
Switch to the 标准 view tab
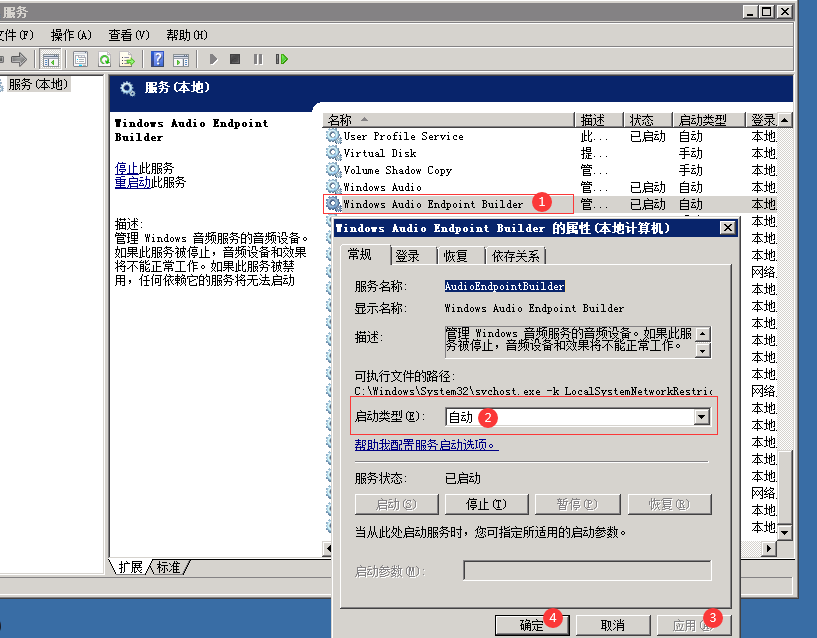click(x=168, y=567)
